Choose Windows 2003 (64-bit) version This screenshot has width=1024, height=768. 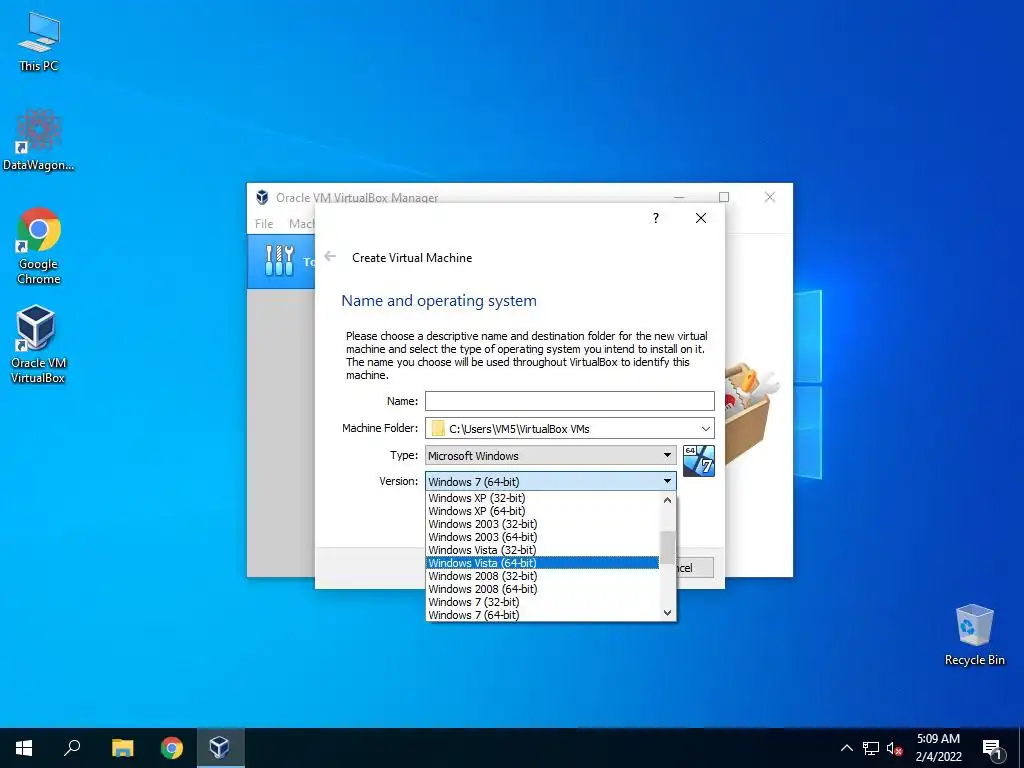coord(542,537)
